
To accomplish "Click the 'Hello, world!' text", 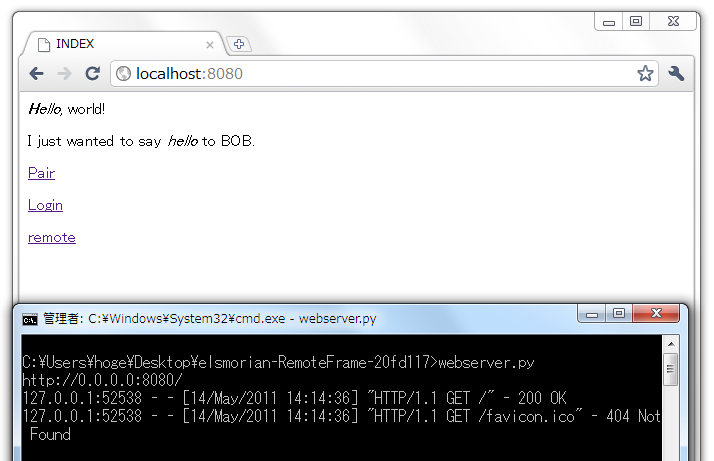I will point(66,109).
